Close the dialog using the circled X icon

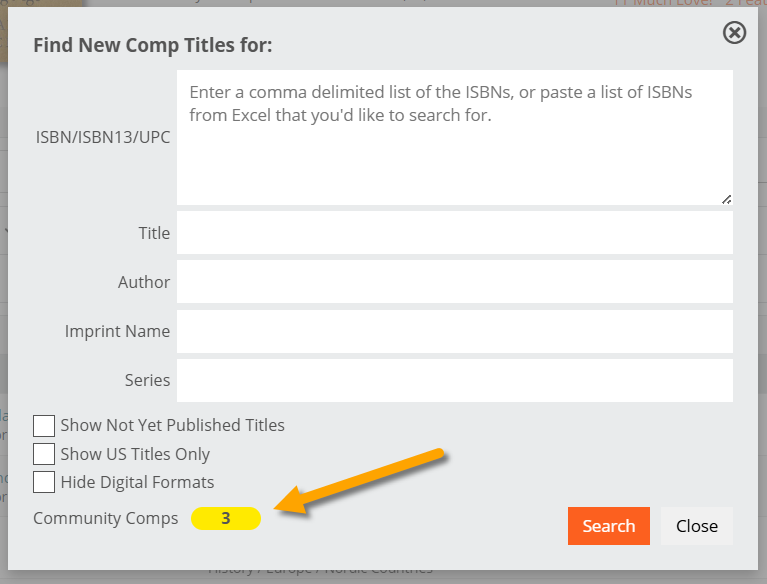[734, 33]
